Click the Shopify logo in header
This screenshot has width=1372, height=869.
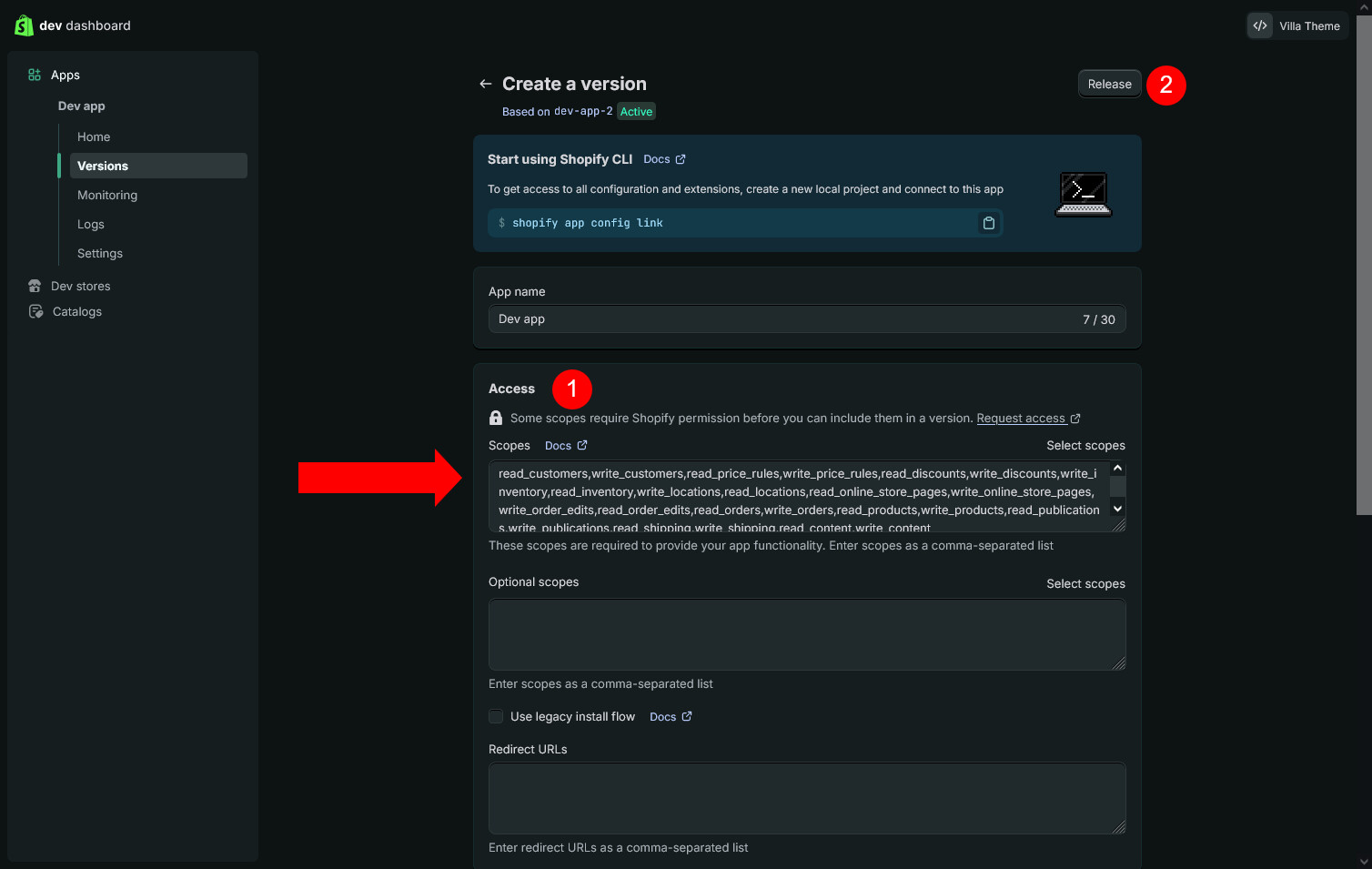point(24,25)
